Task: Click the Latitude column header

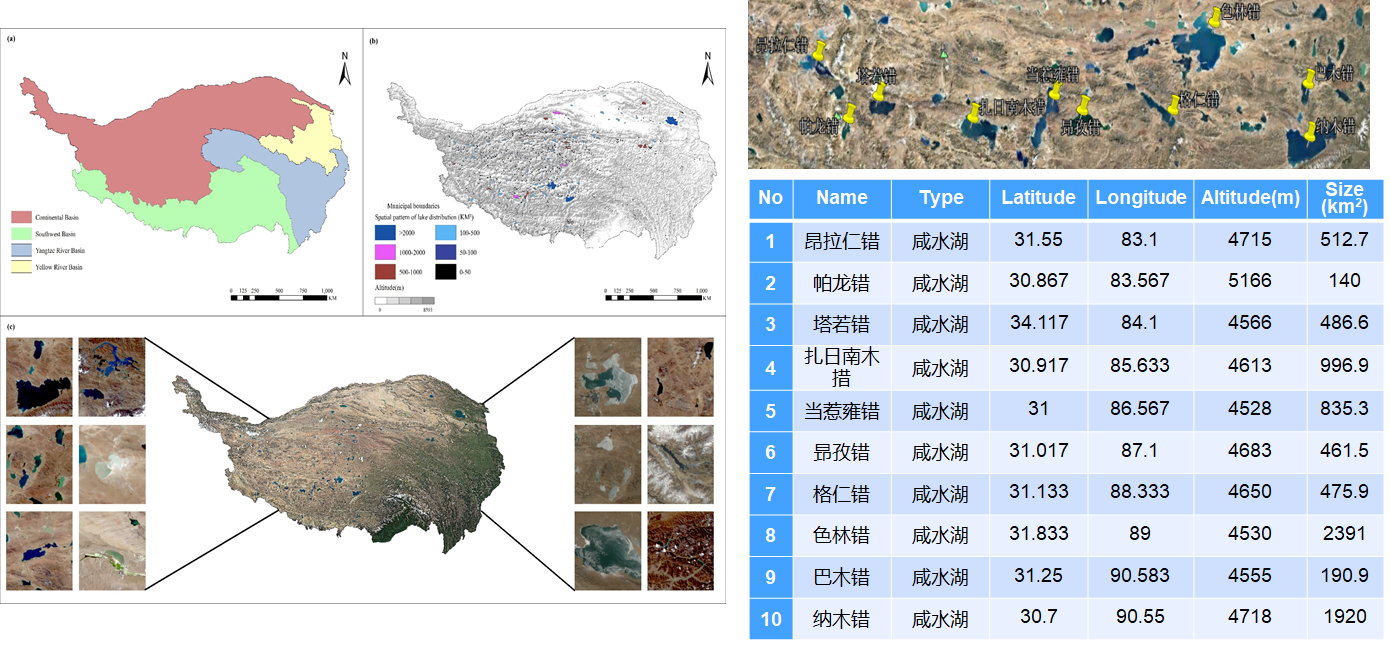Action: [1038, 198]
